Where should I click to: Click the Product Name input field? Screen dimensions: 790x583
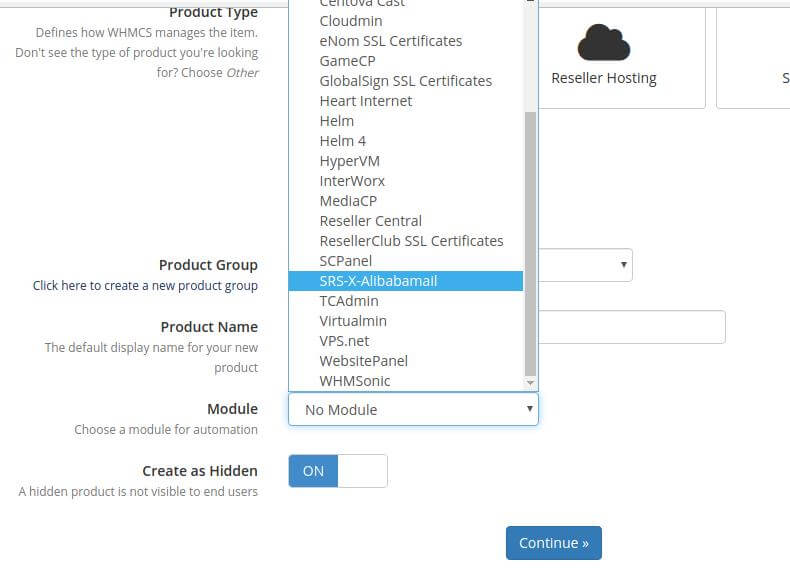click(632, 327)
